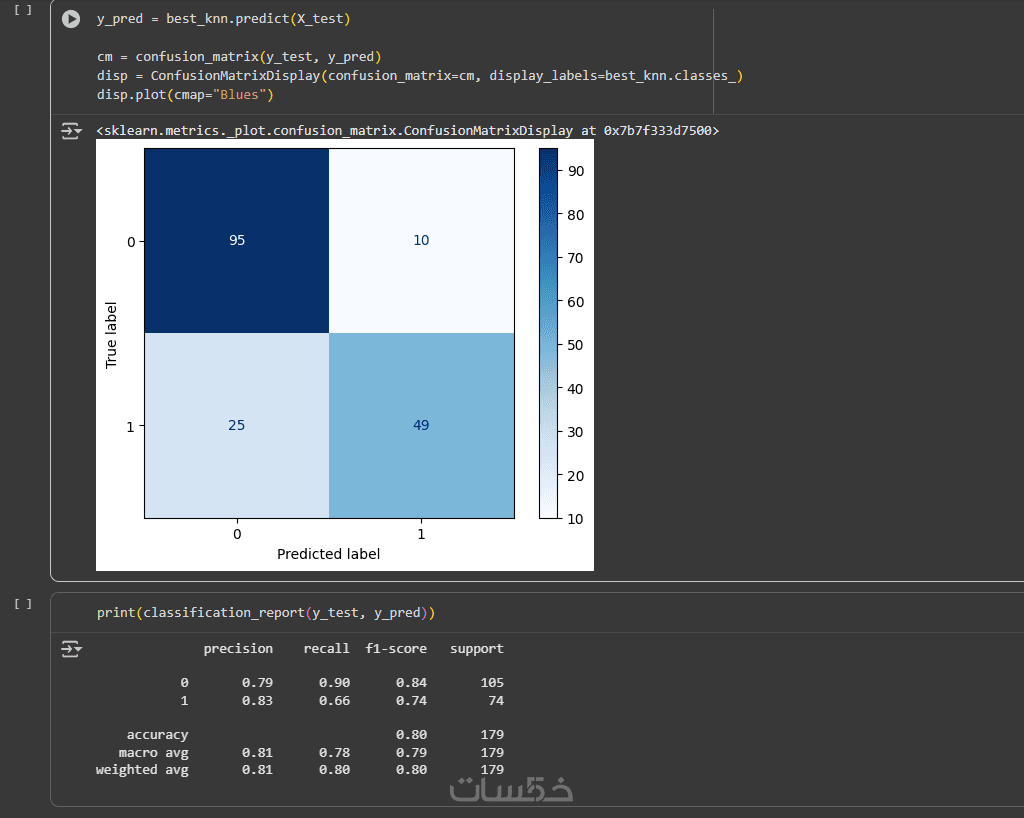The width and height of the screenshot is (1024, 818).
Task: Click the "True label" axis title
Action: click(111, 334)
